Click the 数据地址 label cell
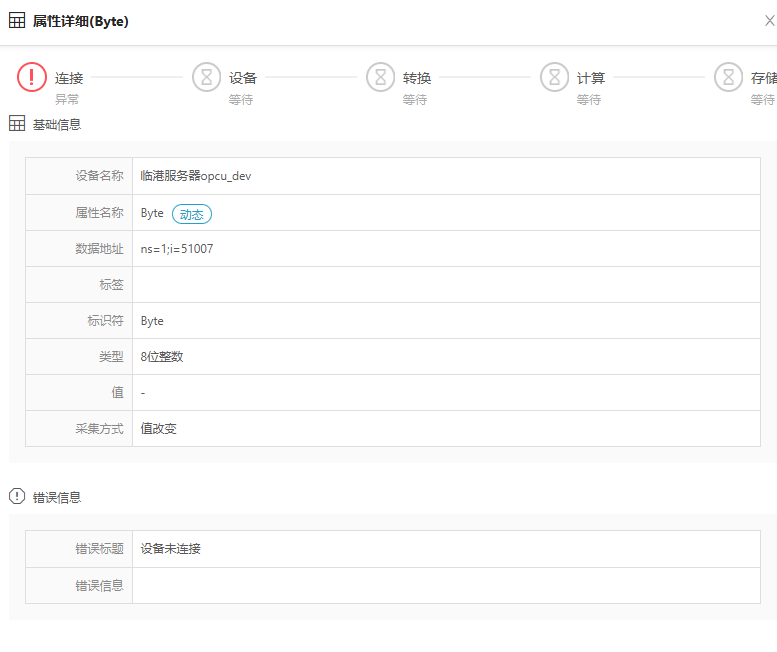Screen dimensions: 777x652 79,249
